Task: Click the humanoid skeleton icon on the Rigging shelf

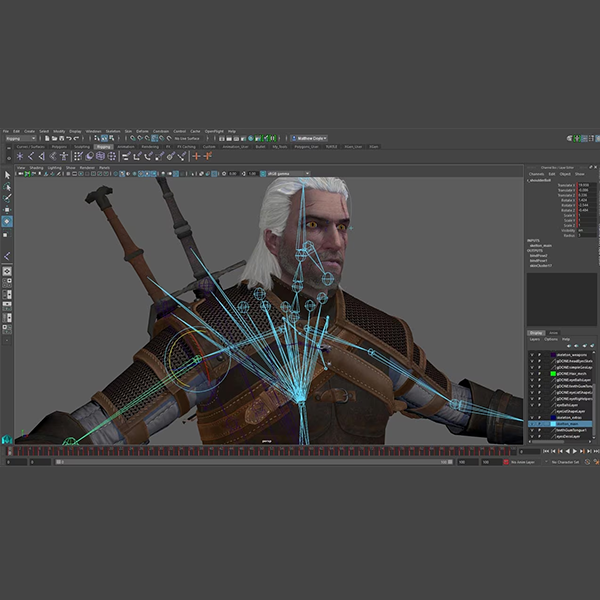Action: tap(64, 156)
